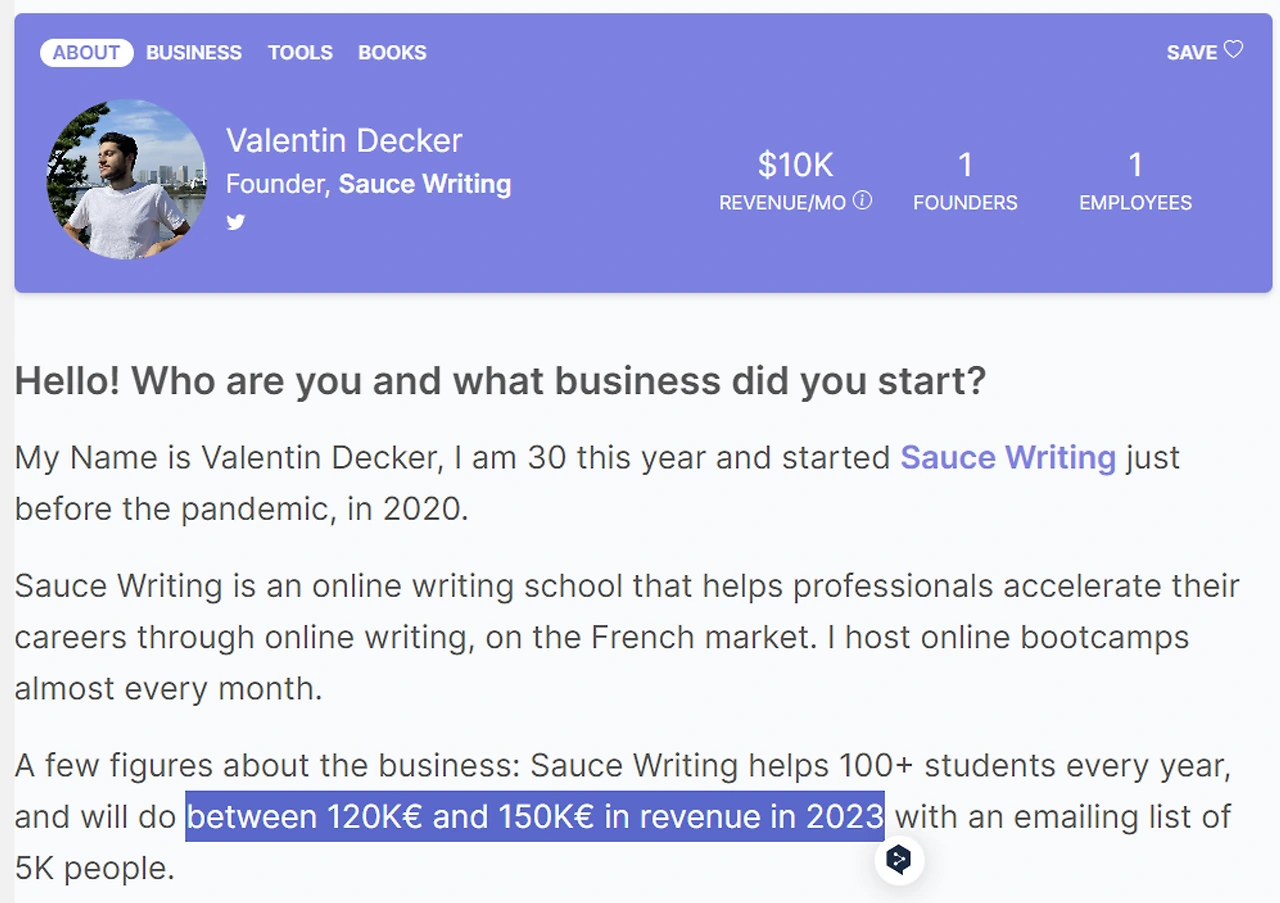Click the floating translate icon below highlighted text
The width and height of the screenshot is (1280, 903).
pos(899,859)
